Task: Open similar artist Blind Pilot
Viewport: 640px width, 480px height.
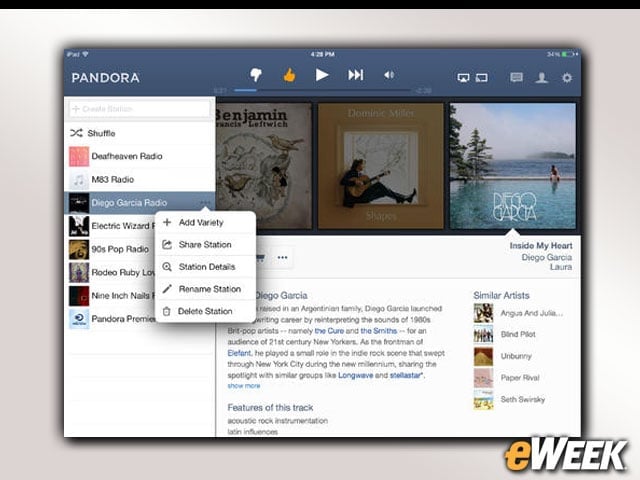Action: [x=505, y=334]
